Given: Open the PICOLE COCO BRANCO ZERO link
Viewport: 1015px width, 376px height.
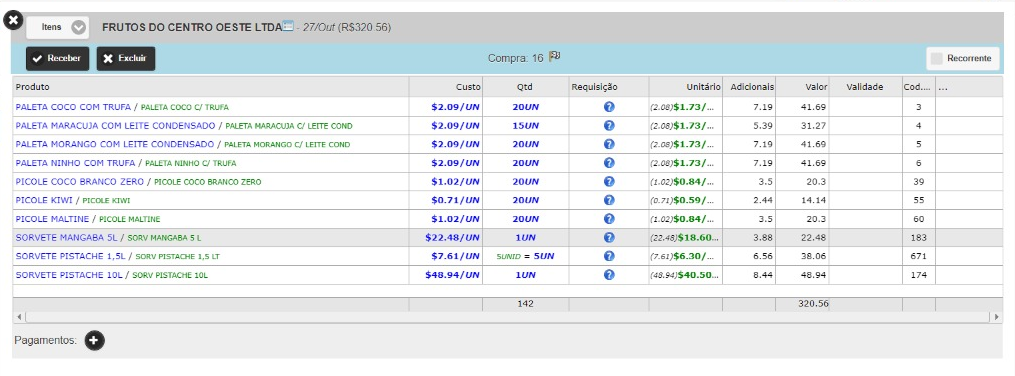Looking at the screenshot, I should coord(80,182).
